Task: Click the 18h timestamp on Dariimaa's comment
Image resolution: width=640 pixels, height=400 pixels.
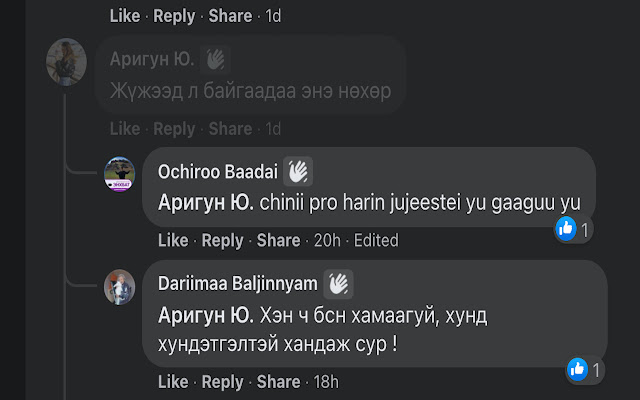Action: 325,382
